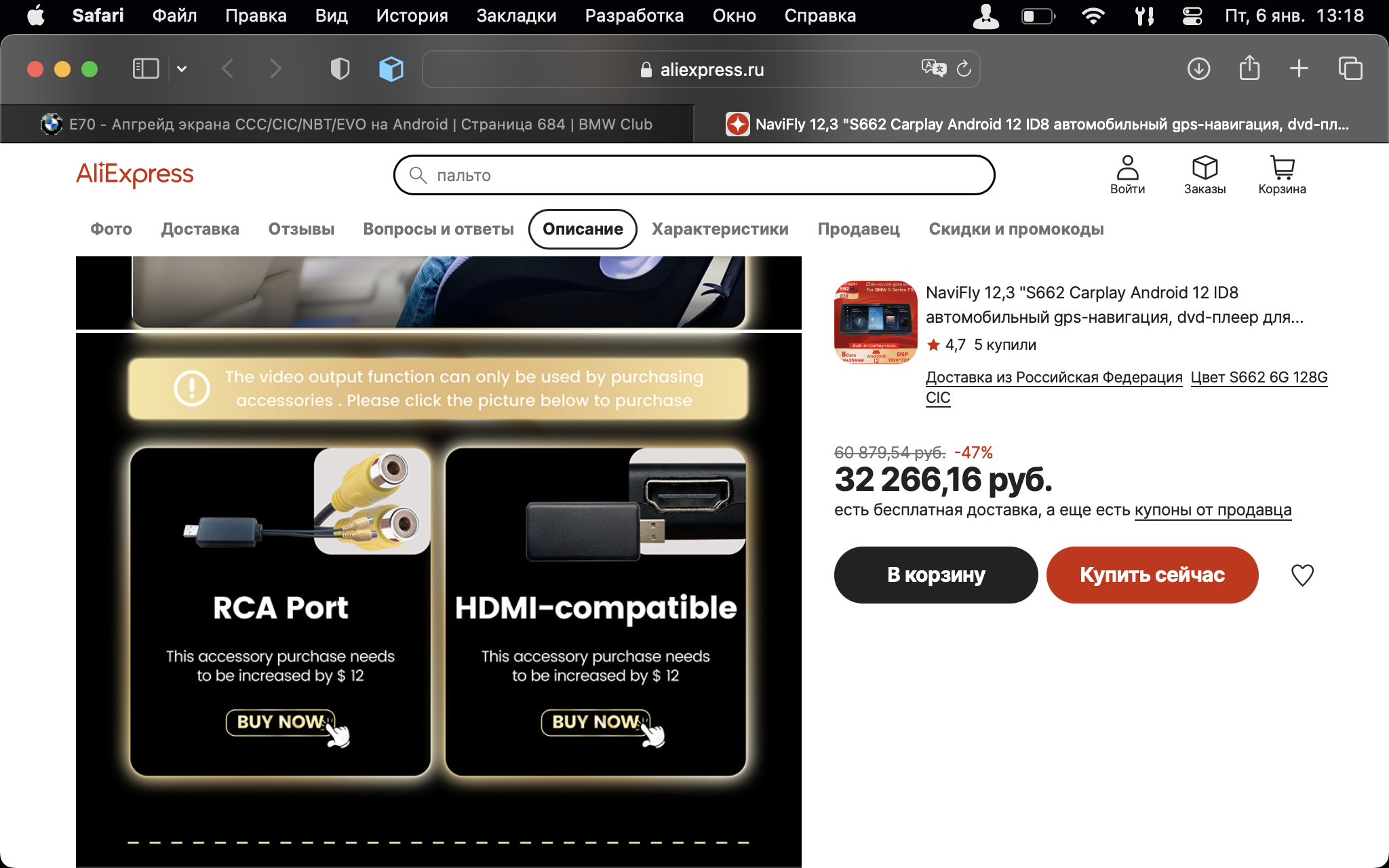This screenshot has height=868, width=1389.
Task: Open the Характеристики section
Action: click(720, 229)
